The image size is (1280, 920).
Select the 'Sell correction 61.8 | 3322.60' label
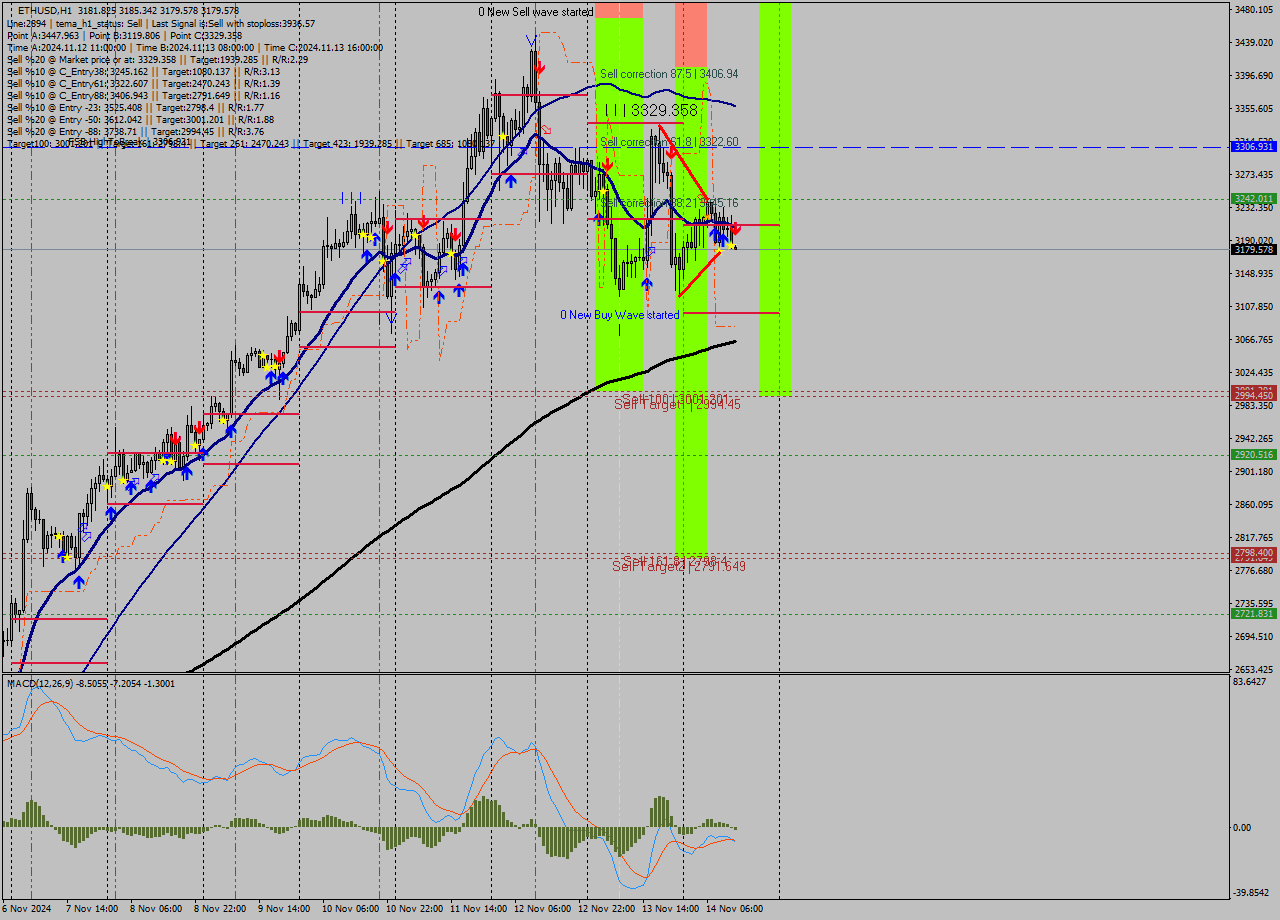click(669, 142)
